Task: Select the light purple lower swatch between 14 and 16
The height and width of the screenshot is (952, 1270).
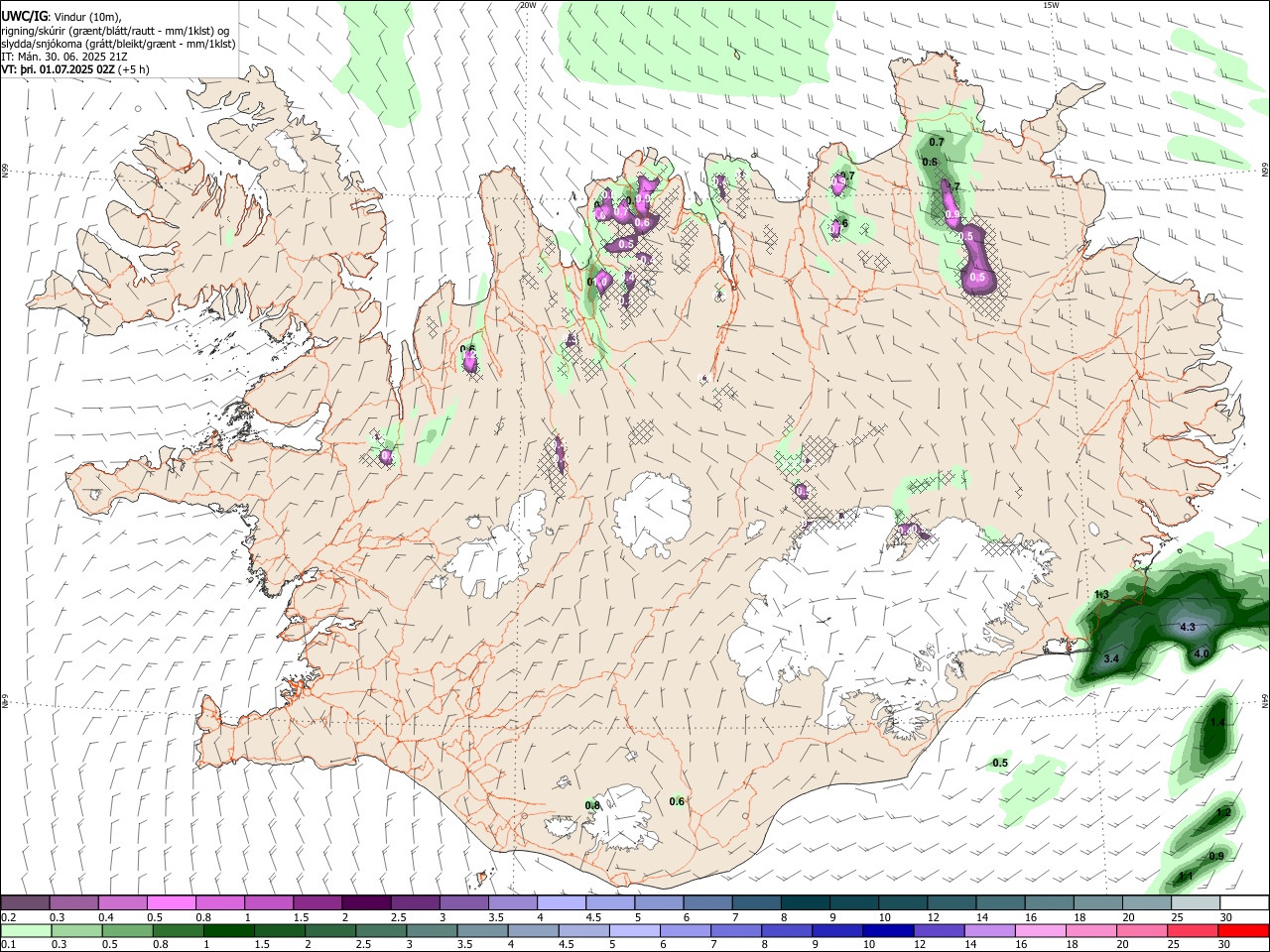Action: tap(990, 930)
